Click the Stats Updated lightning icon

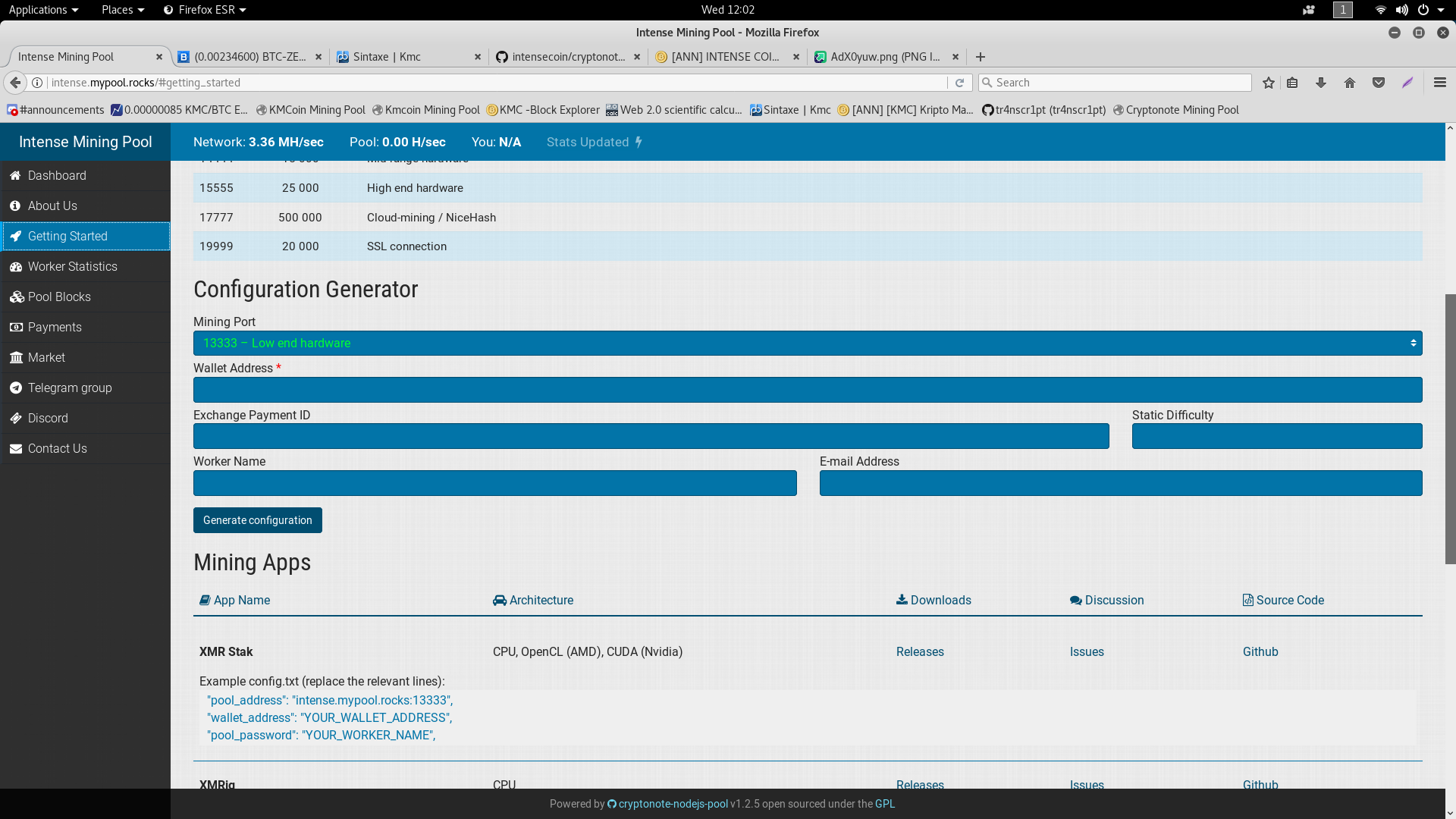point(639,142)
